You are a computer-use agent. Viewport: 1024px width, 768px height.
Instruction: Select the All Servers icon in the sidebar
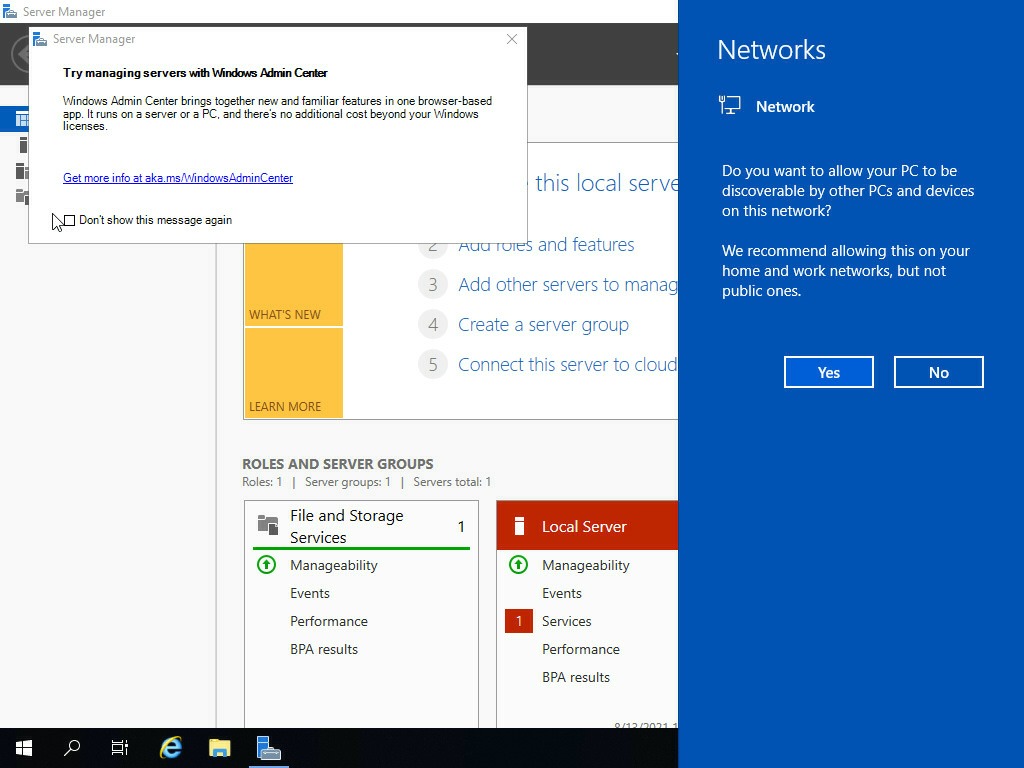22,171
